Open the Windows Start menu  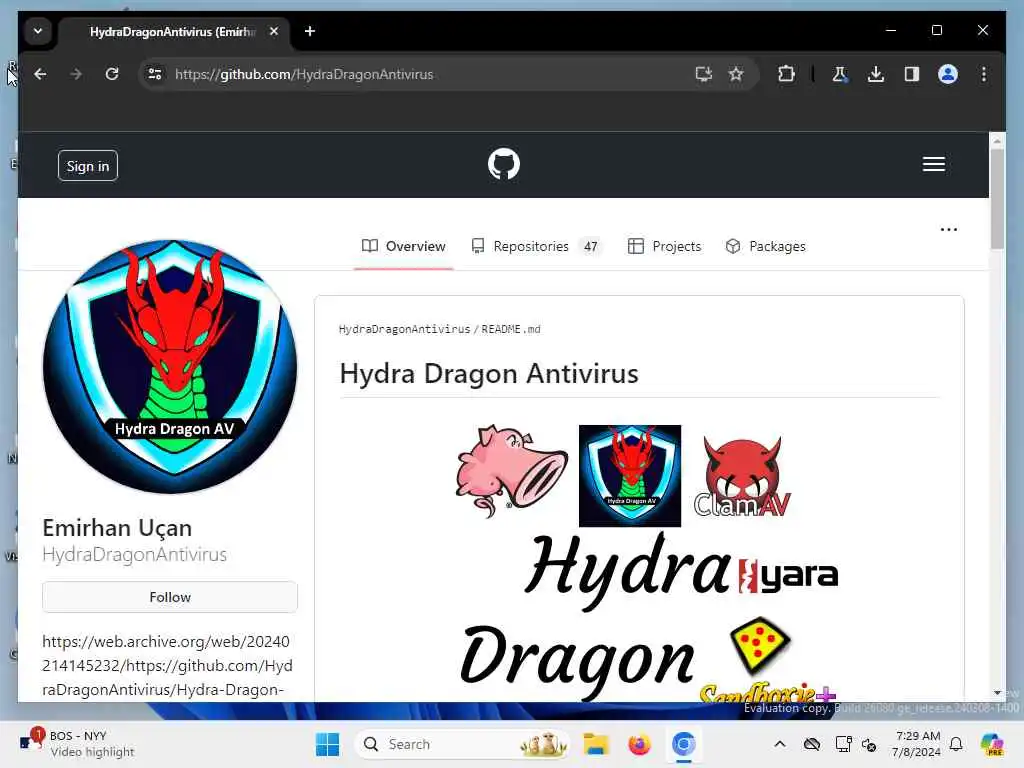(327, 744)
